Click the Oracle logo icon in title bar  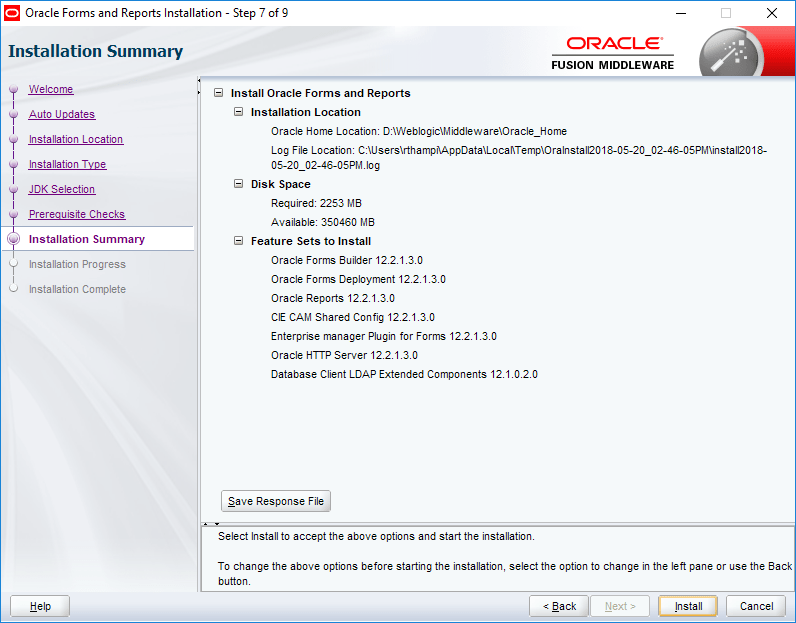(12, 13)
